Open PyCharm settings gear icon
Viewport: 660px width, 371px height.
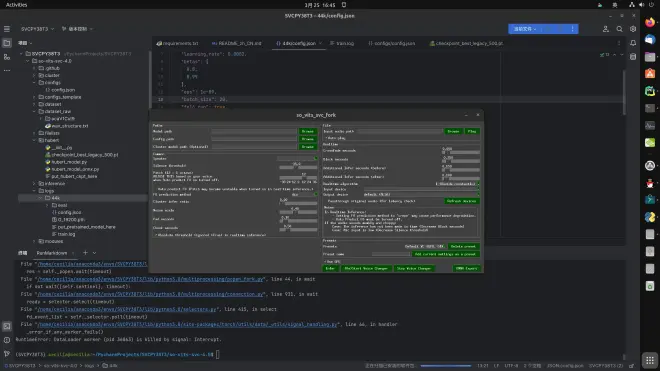[x=633, y=29]
